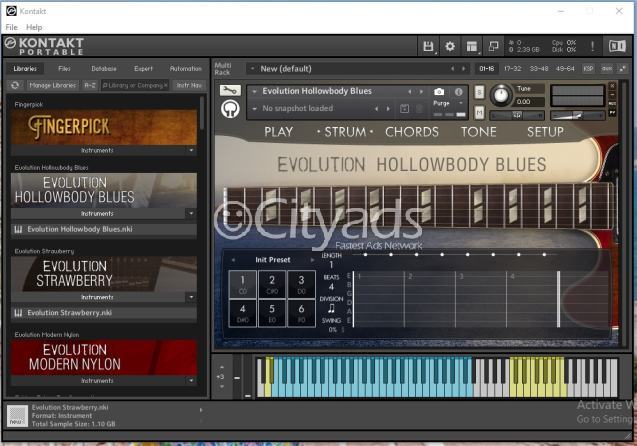
Task: Switch to the Automation browser tab
Action: (x=185, y=69)
